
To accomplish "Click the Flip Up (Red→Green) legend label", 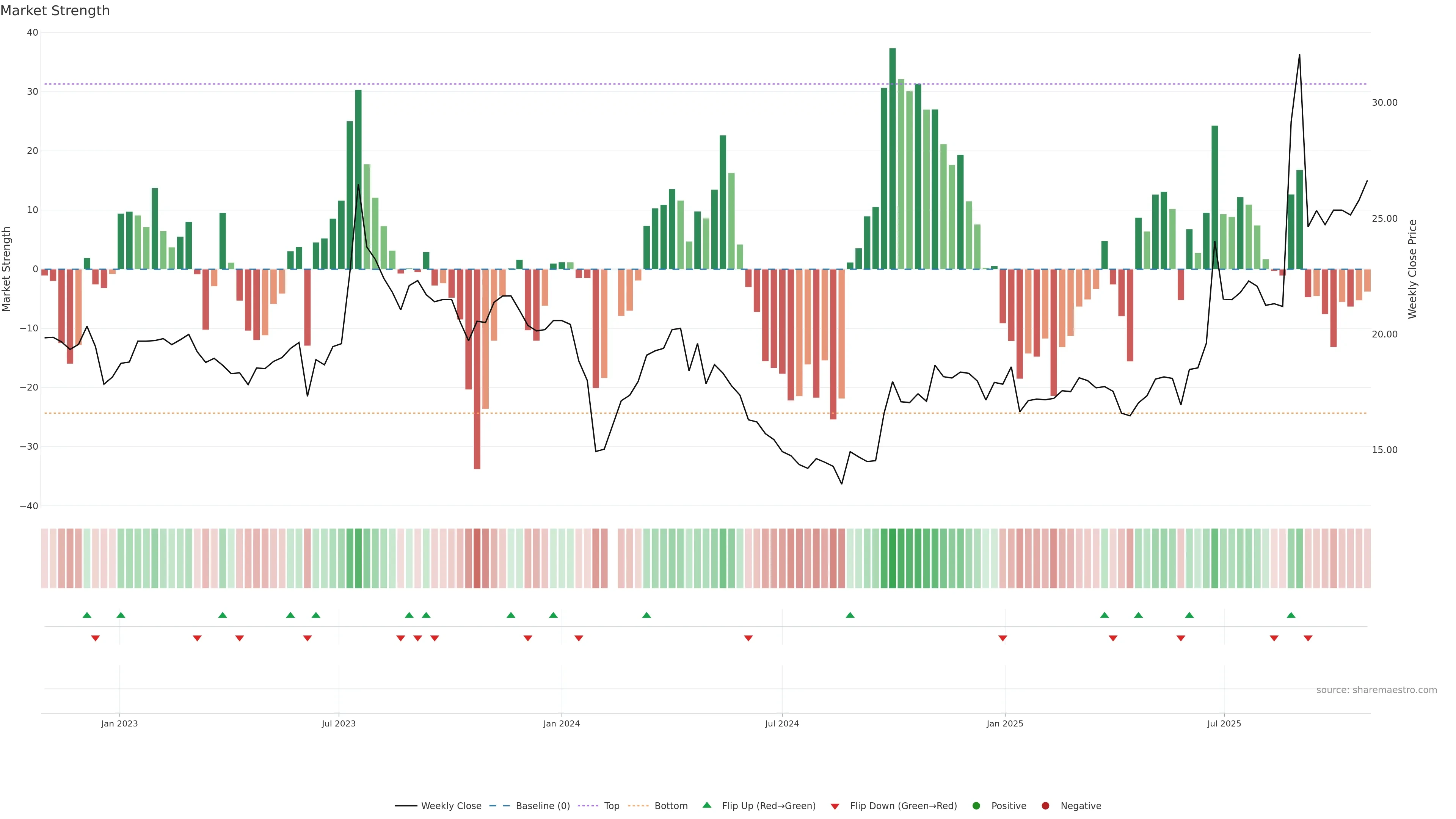I will click(x=769, y=806).
